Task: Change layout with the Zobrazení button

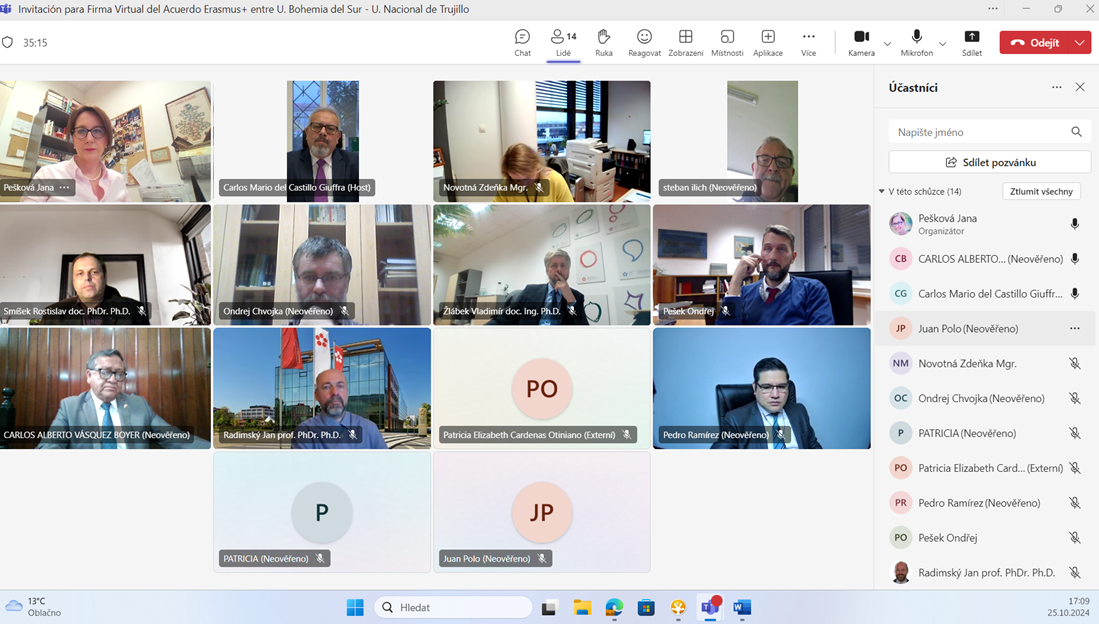Action: [x=685, y=43]
